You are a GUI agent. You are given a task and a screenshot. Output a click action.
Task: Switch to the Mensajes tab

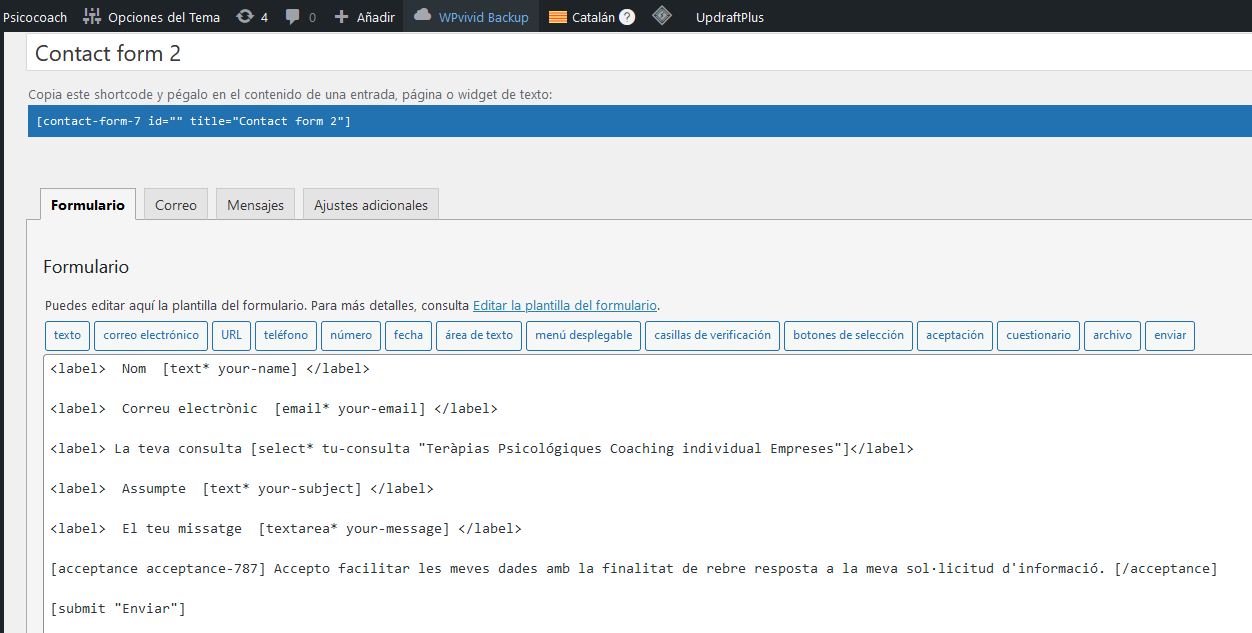[x=255, y=205]
